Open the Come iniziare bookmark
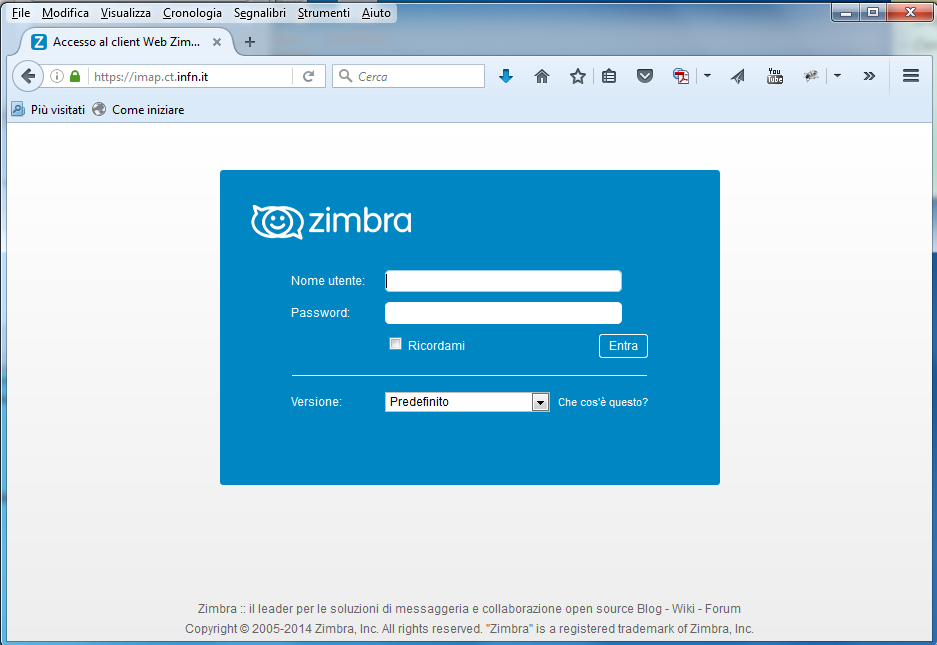Viewport: 937px width, 645px height. (139, 109)
